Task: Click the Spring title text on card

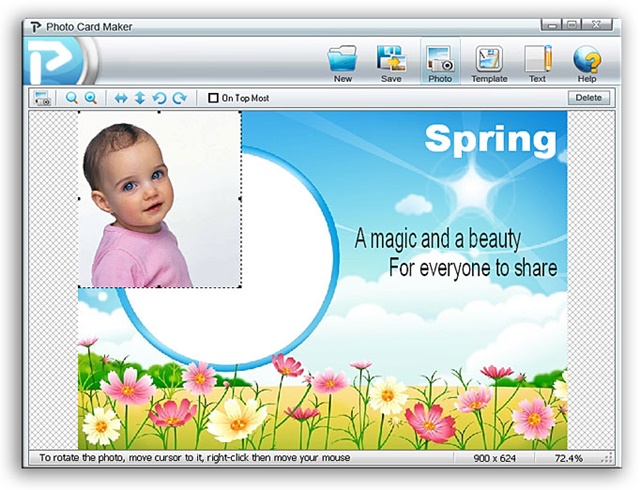Action: coord(489,138)
